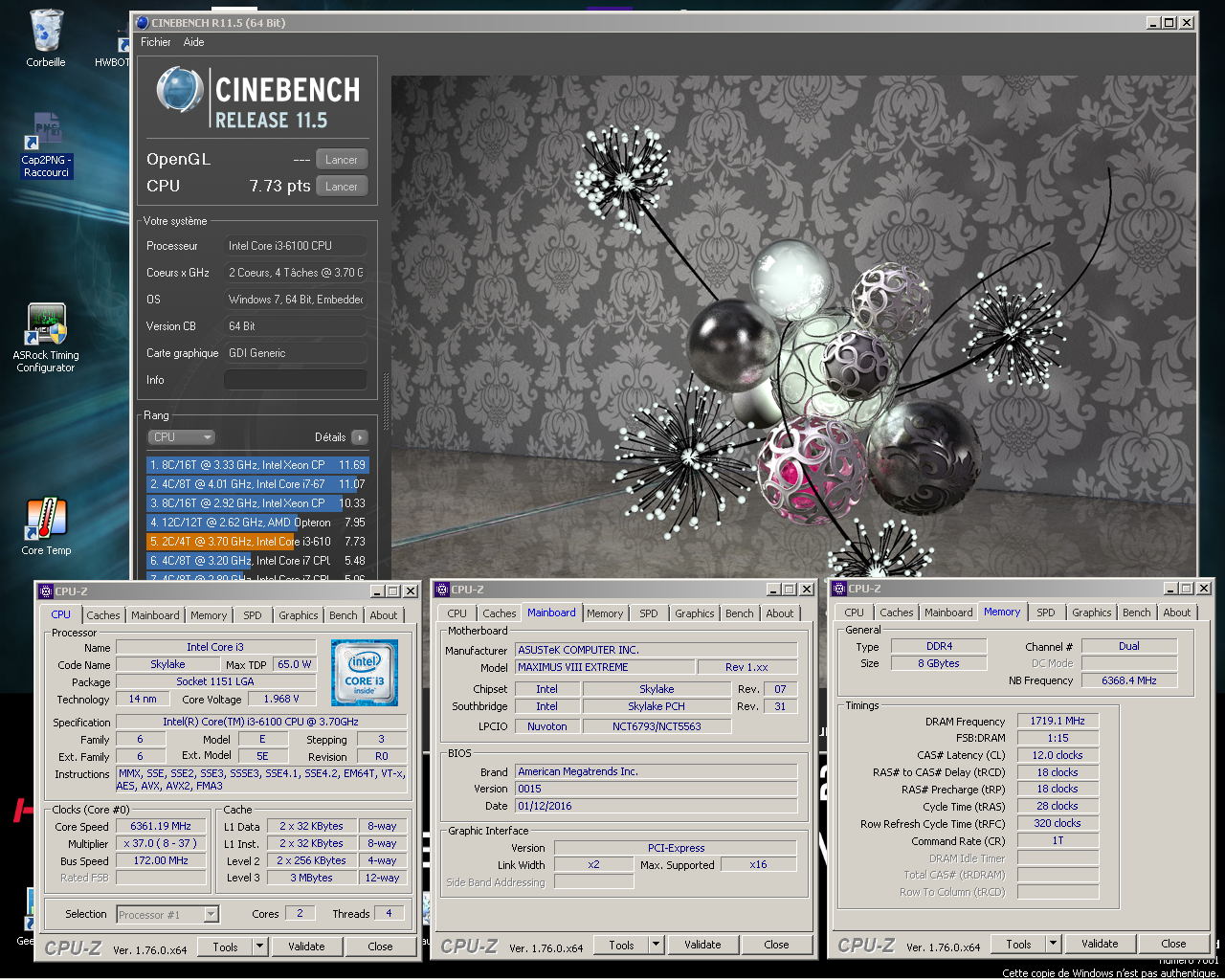
Task: Open About tab in left CPU-Z window
Action: tap(384, 615)
